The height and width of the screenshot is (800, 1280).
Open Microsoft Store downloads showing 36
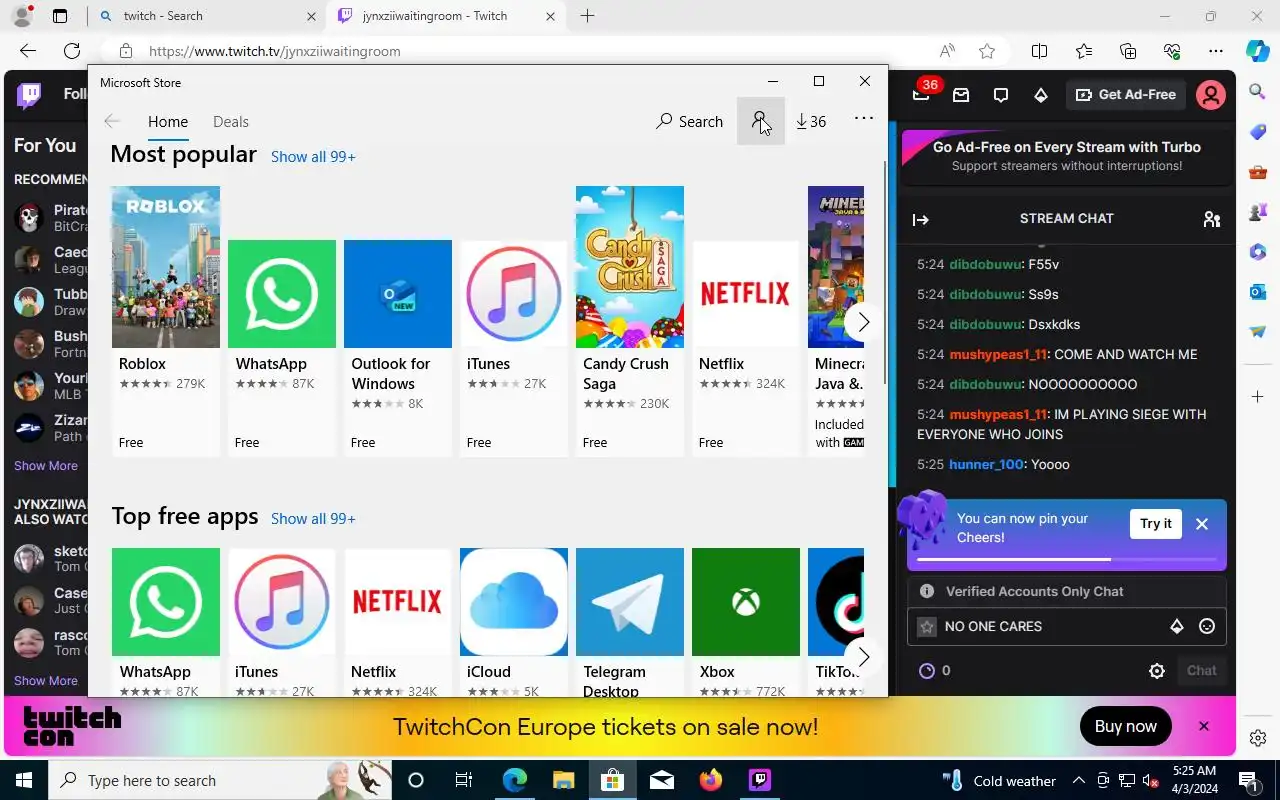point(811,121)
